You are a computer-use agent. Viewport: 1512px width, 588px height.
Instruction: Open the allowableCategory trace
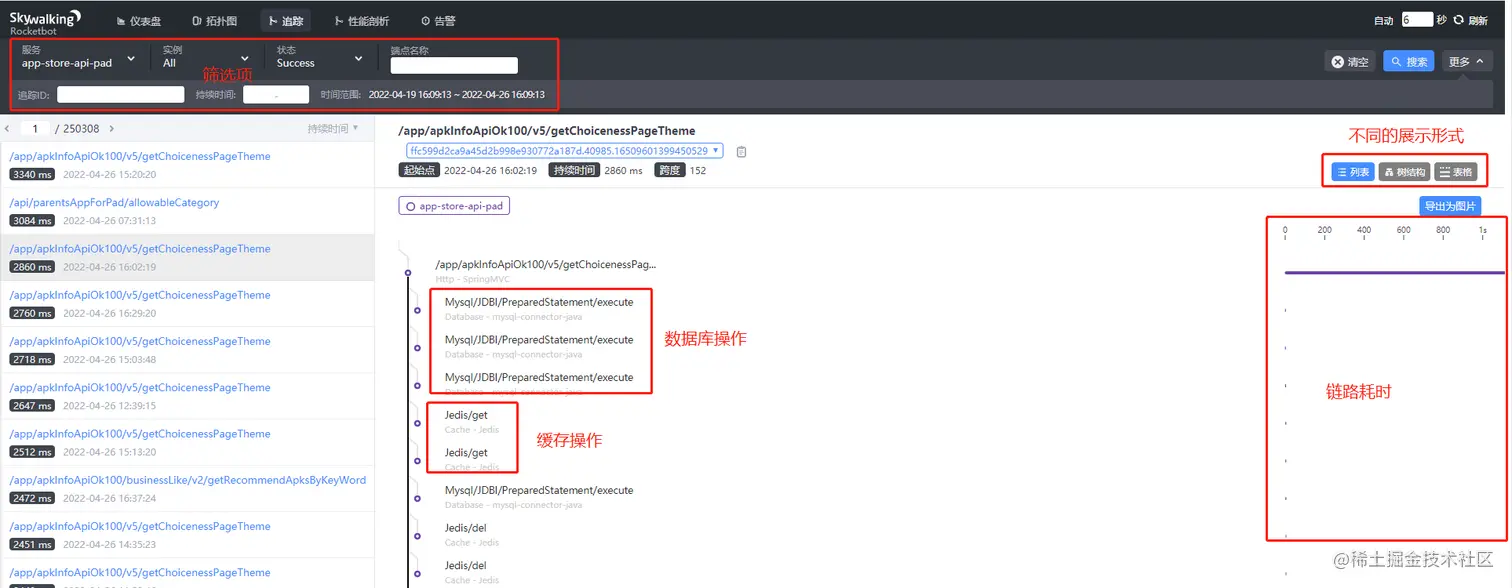click(x=187, y=211)
